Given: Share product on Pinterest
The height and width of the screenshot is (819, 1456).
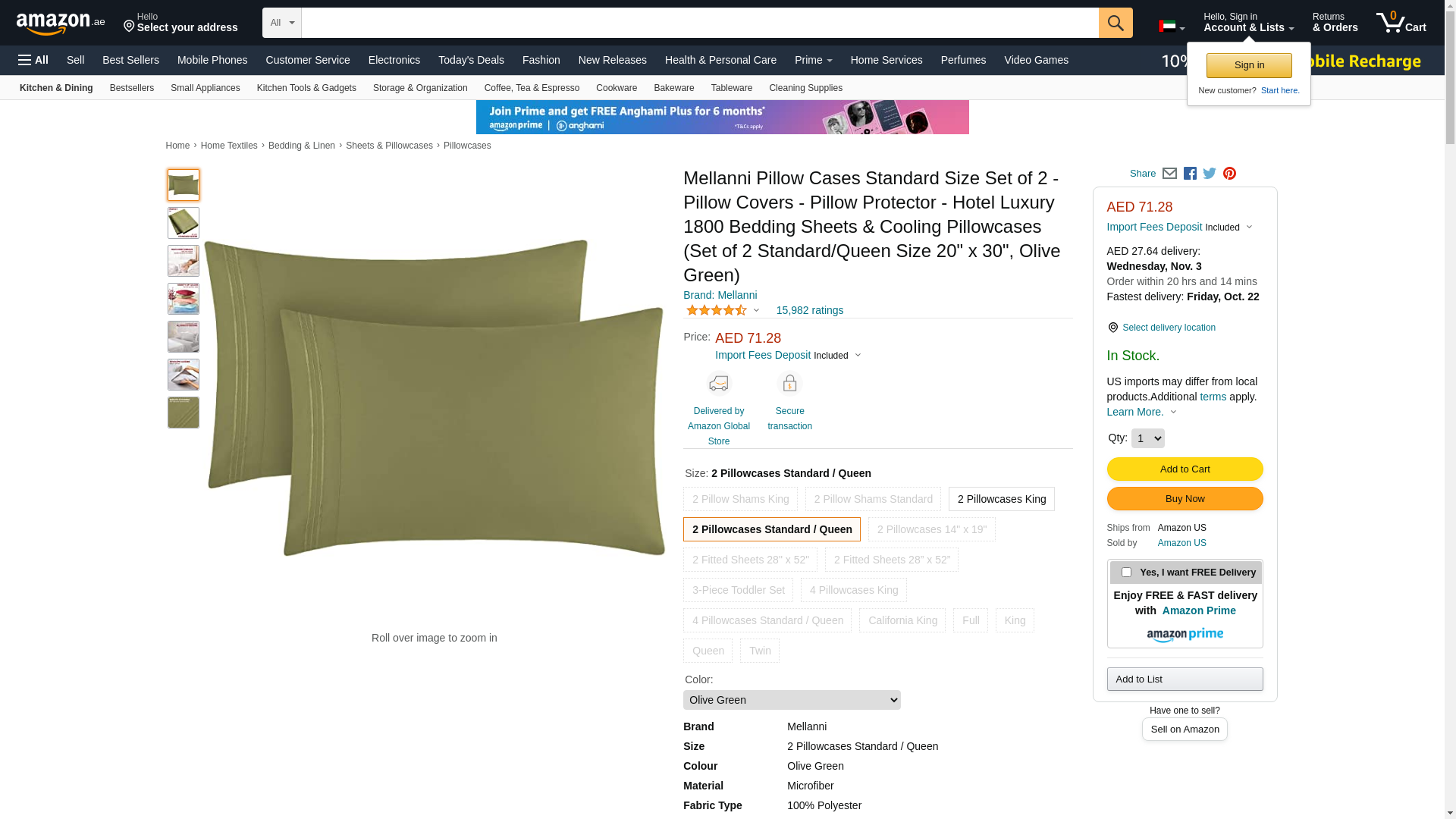Looking at the screenshot, I should click(x=1229, y=174).
